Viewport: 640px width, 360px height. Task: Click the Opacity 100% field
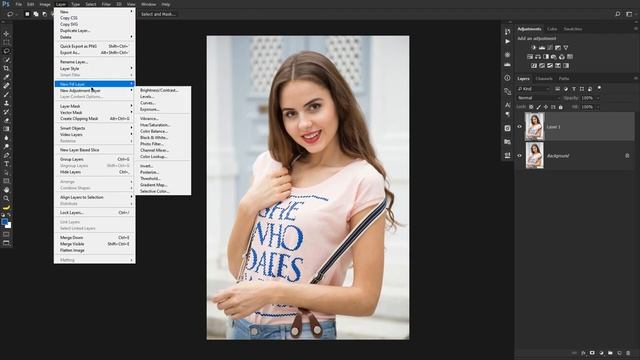(x=587, y=98)
